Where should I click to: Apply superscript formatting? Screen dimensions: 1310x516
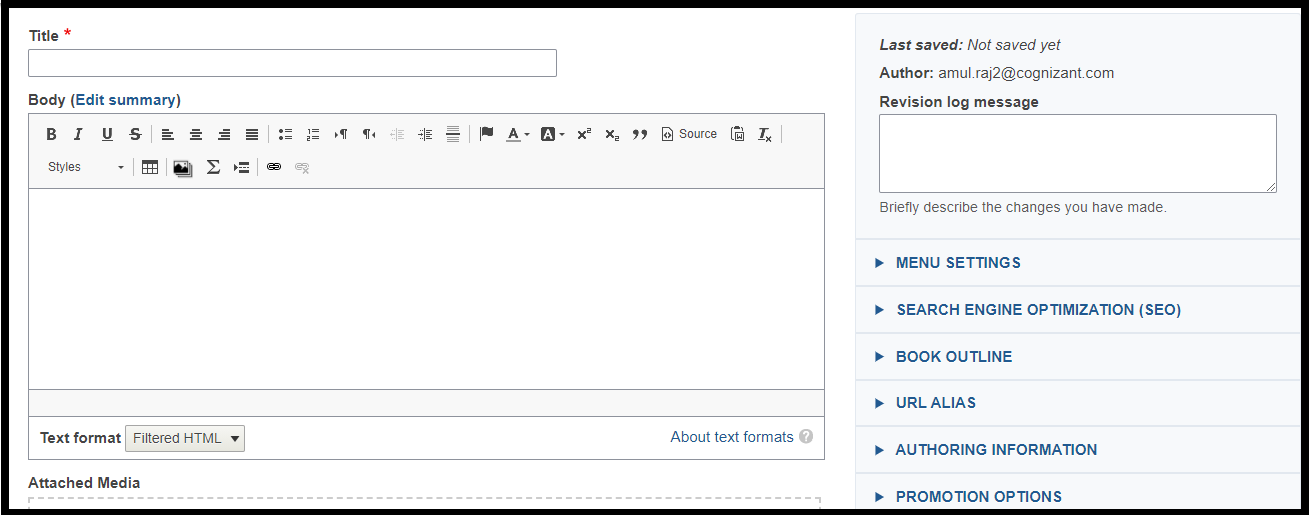click(584, 134)
